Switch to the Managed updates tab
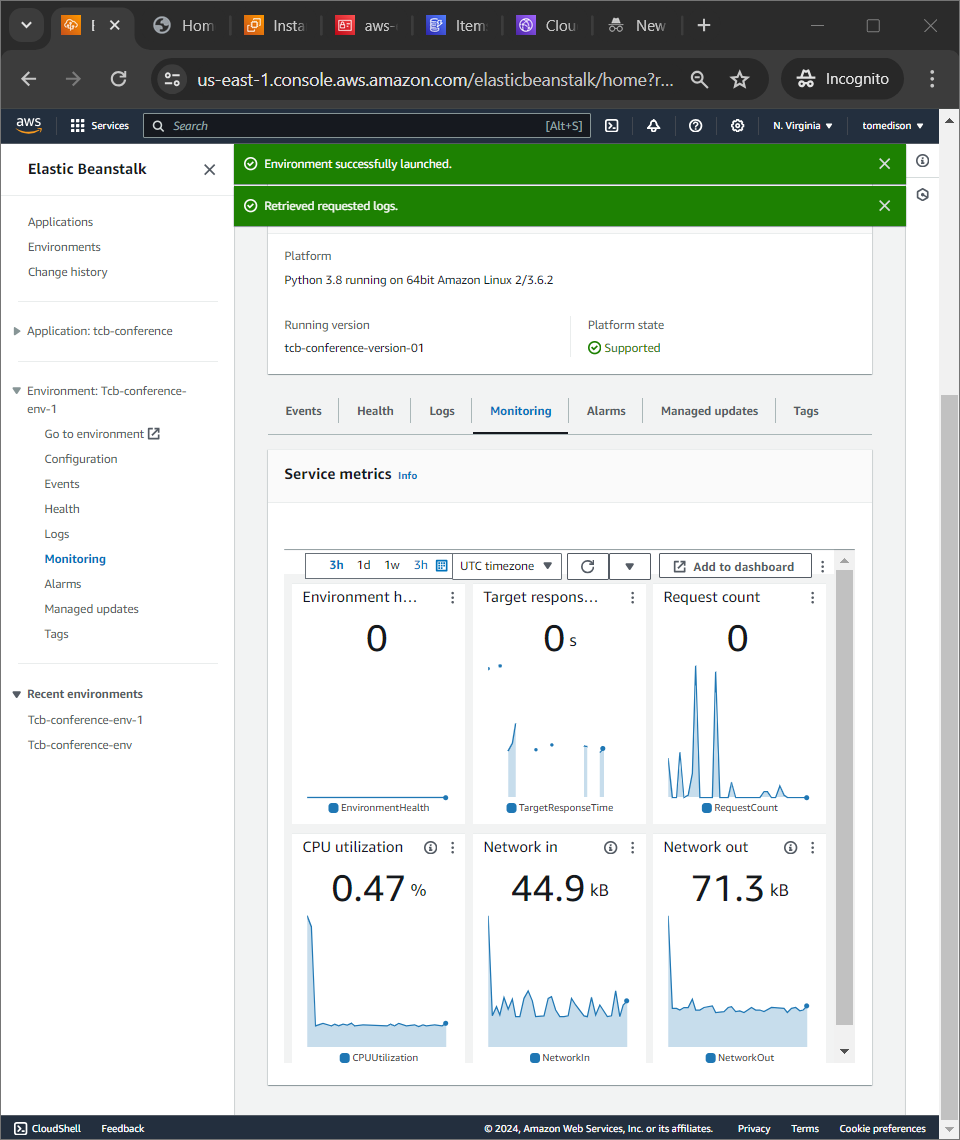The image size is (960, 1140). (x=709, y=412)
